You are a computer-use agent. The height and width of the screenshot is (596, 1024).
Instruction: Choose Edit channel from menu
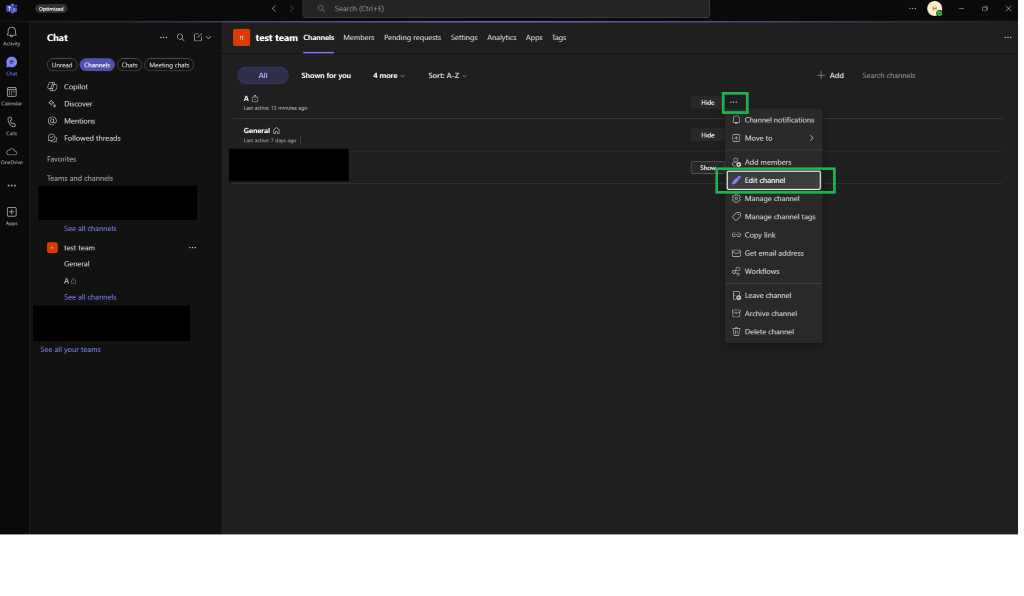[773, 180]
